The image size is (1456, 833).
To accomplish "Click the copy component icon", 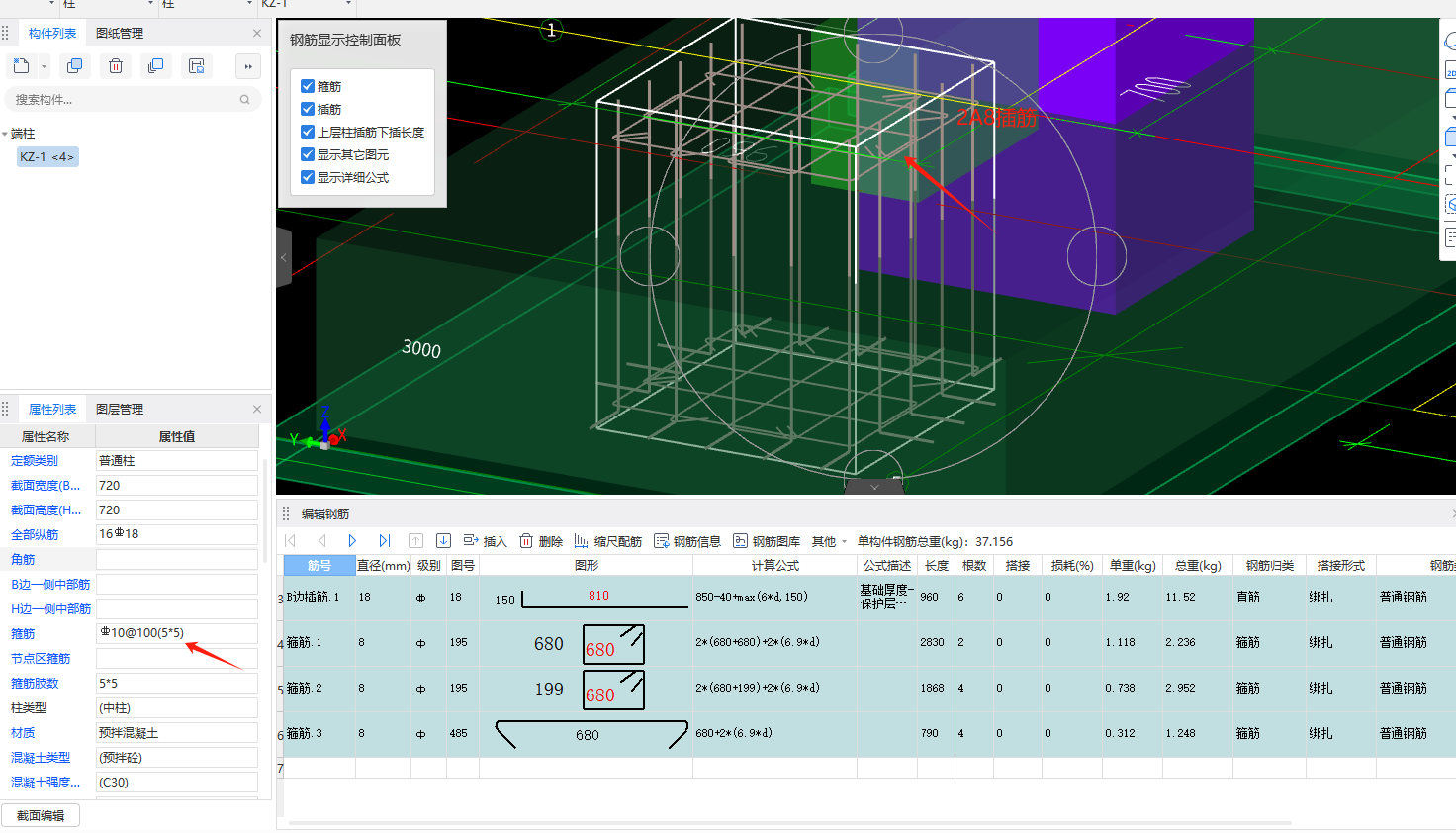I will 74,66.
